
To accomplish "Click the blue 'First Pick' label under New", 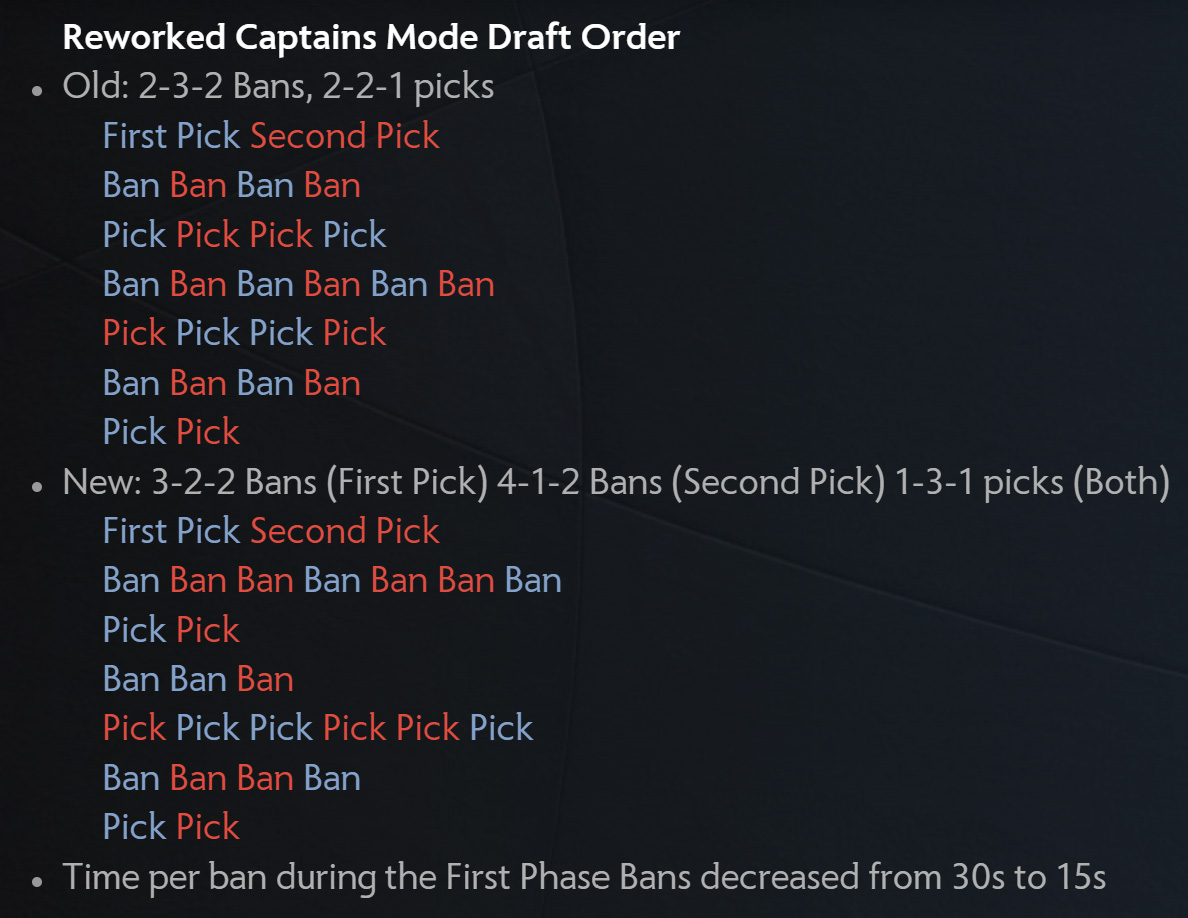I will [171, 531].
